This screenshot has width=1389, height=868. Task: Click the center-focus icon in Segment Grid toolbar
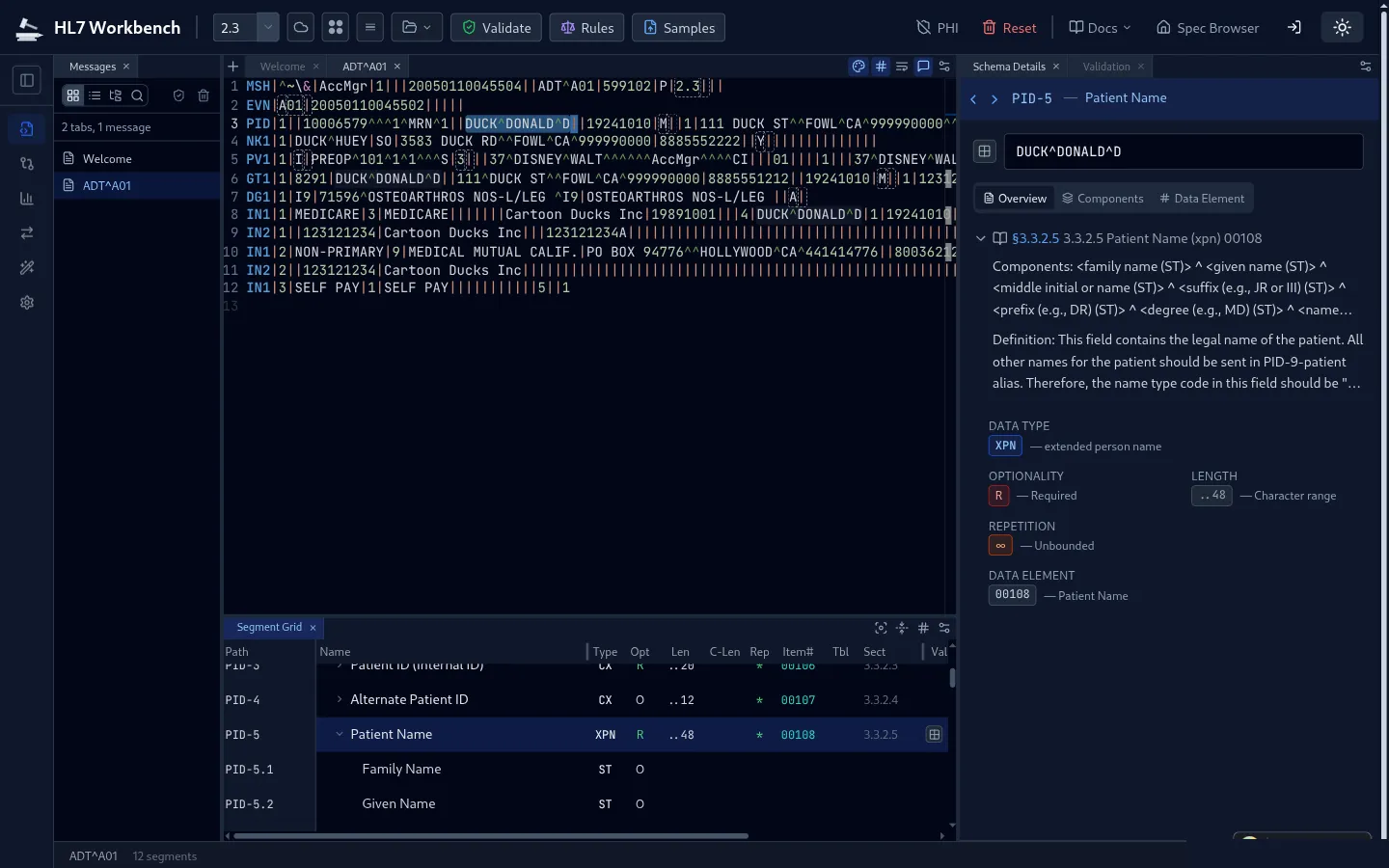coord(881,628)
